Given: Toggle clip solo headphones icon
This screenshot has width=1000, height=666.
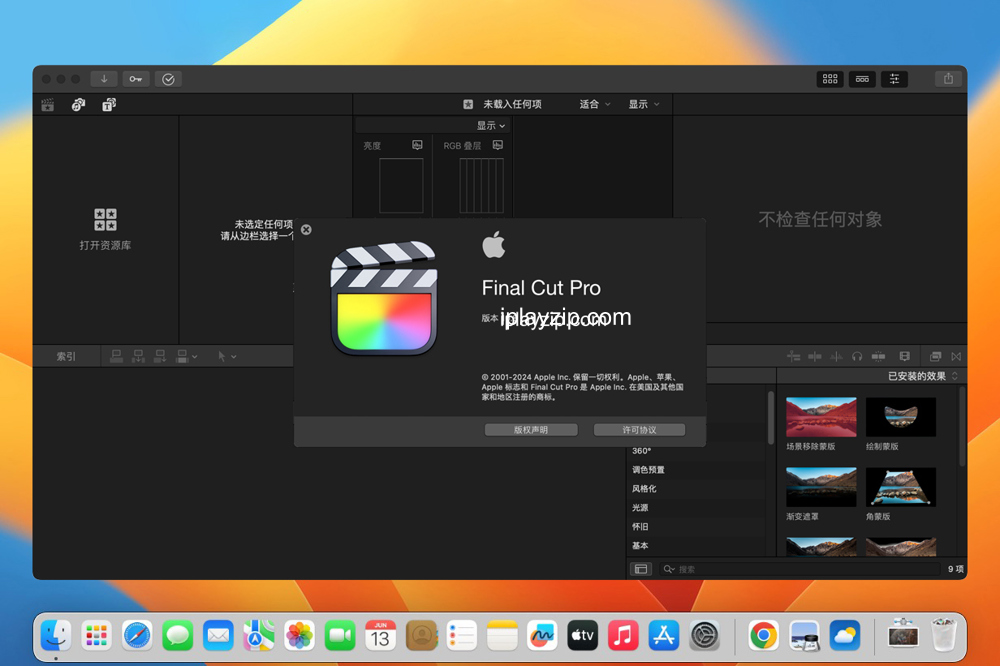Looking at the screenshot, I should click(x=857, y=357).
